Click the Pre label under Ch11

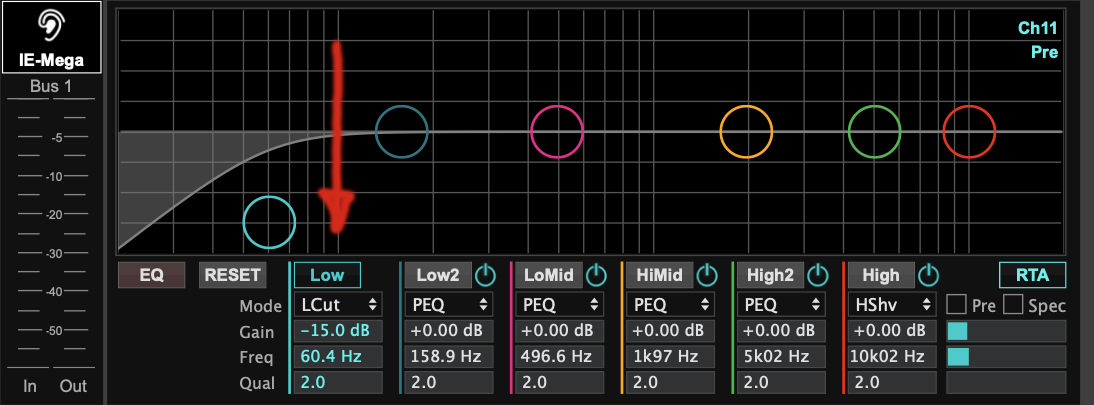click(x=1044, y=52)
